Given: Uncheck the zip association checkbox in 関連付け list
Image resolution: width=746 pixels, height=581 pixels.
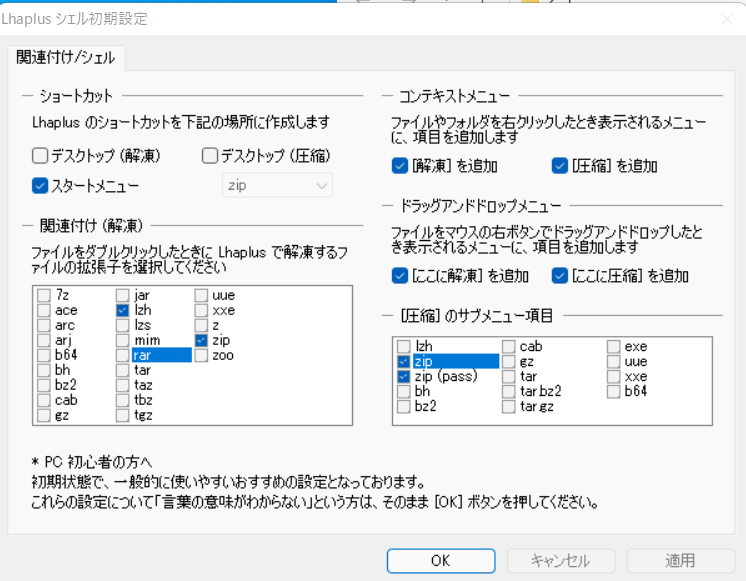Looking at the screenshot, I should tap(201, 340).
